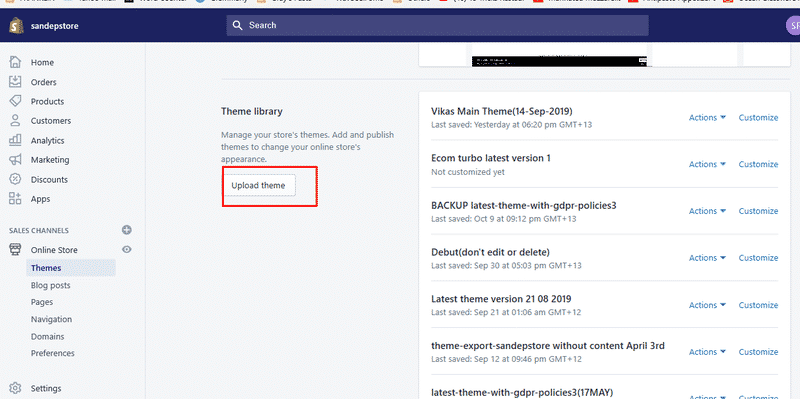
Task: Open Domains under Online Store
Action: (x=47, y=337)
